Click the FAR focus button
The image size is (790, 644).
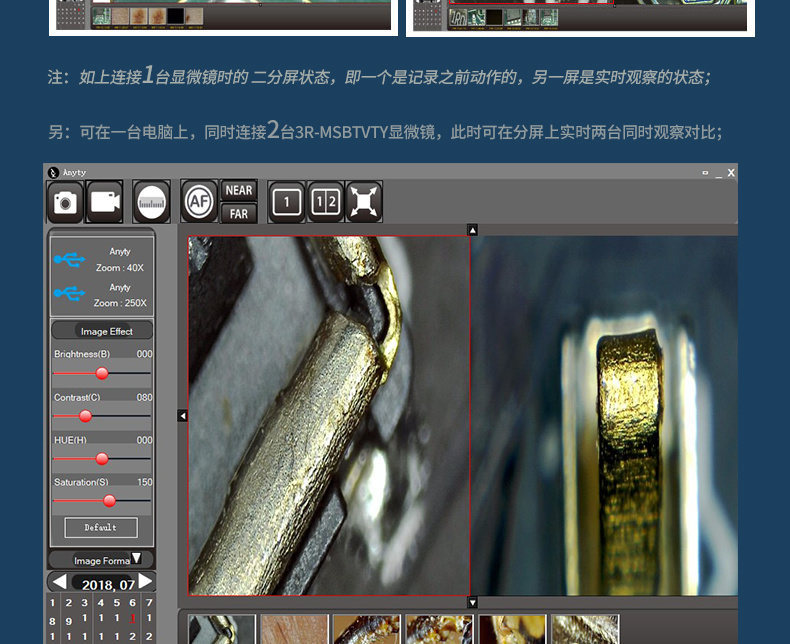[x=239, y=214]
